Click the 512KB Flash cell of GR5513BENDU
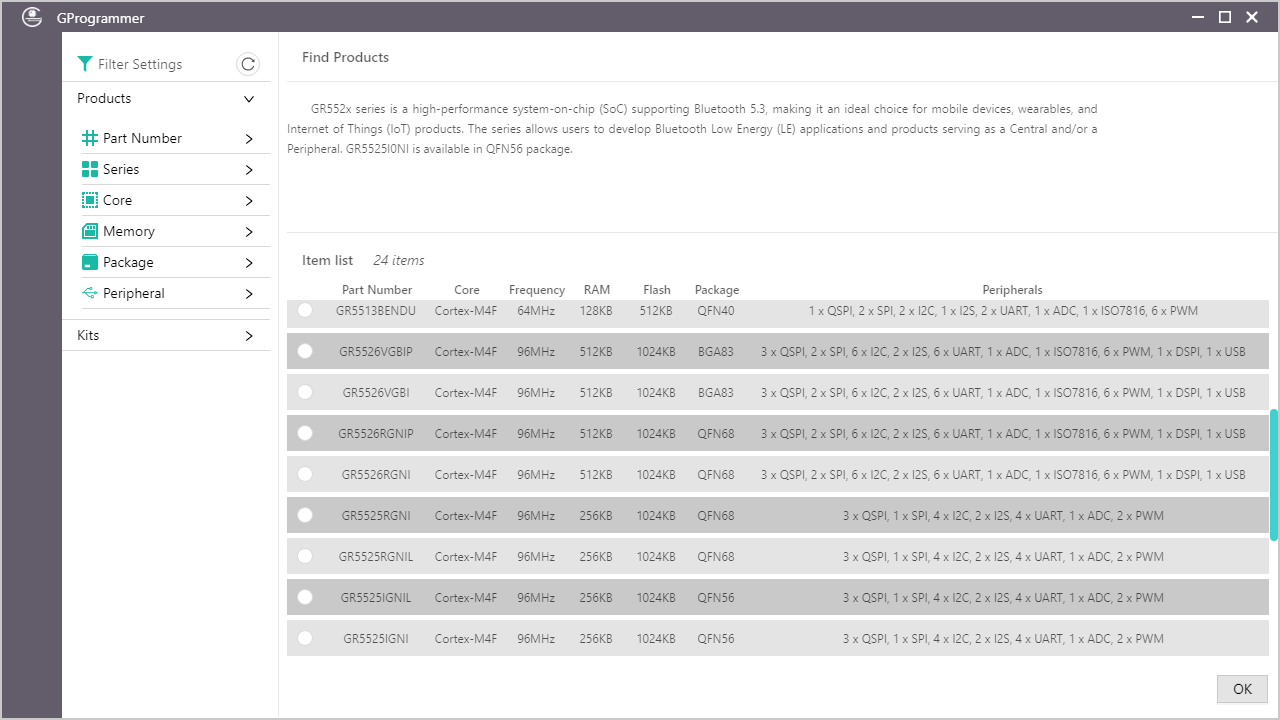Viewport: 1280px width, 720px height. pyautogui.click(x=656, y=311)
